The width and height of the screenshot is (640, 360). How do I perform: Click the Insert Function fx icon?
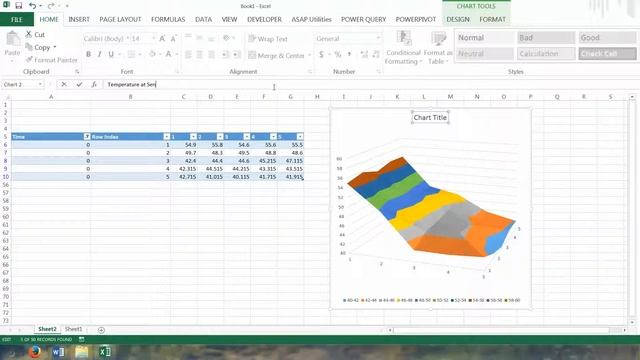coord(94,84)
